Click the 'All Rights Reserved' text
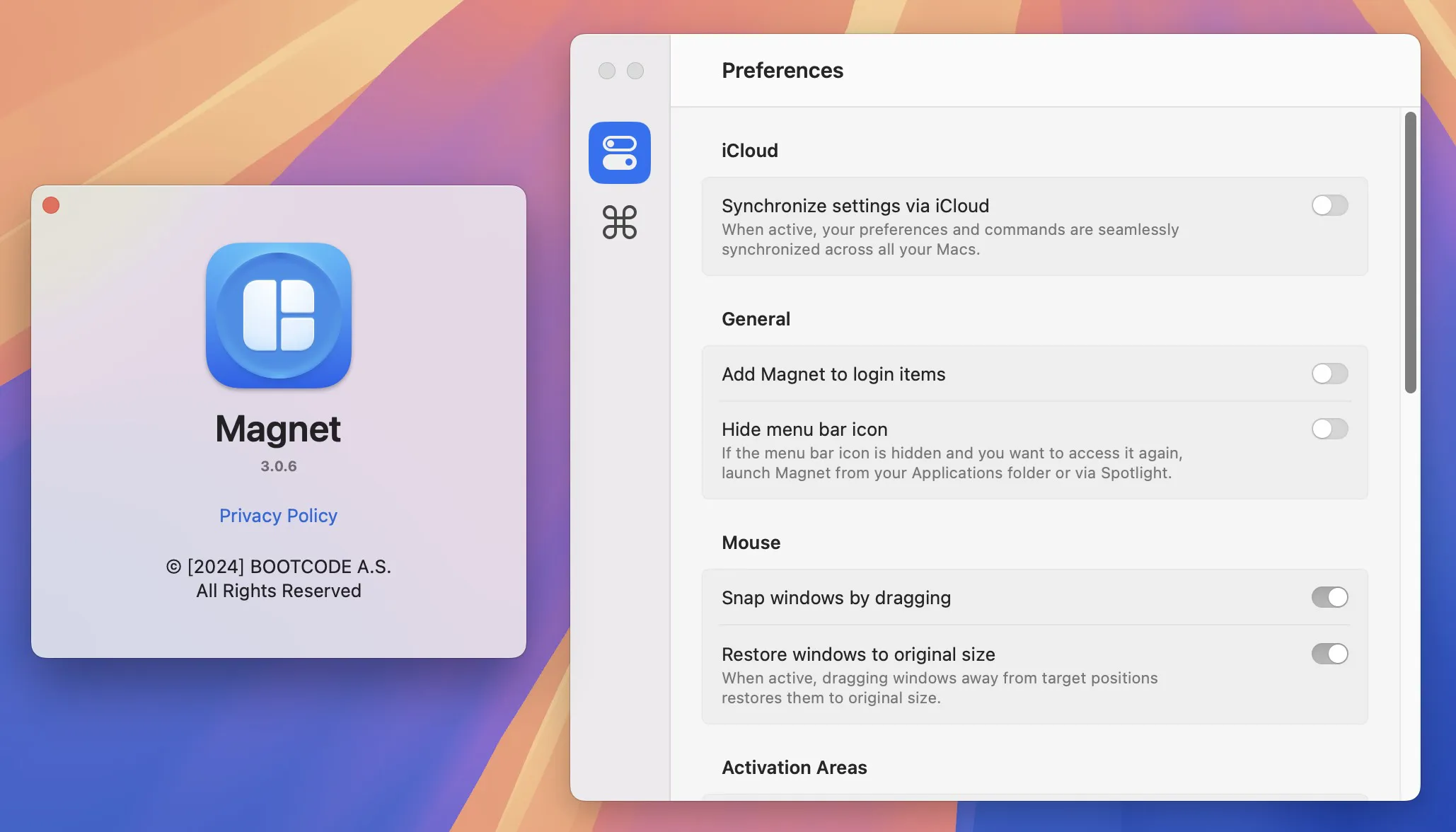The height and width of the screenshot is (832, 1456). tap(278, 591)
